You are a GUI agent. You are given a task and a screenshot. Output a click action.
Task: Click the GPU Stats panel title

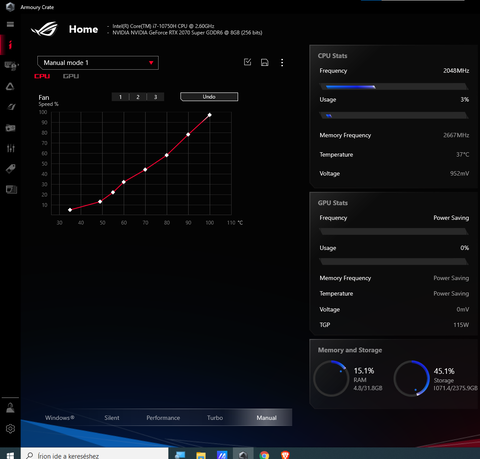coord(333,203)
